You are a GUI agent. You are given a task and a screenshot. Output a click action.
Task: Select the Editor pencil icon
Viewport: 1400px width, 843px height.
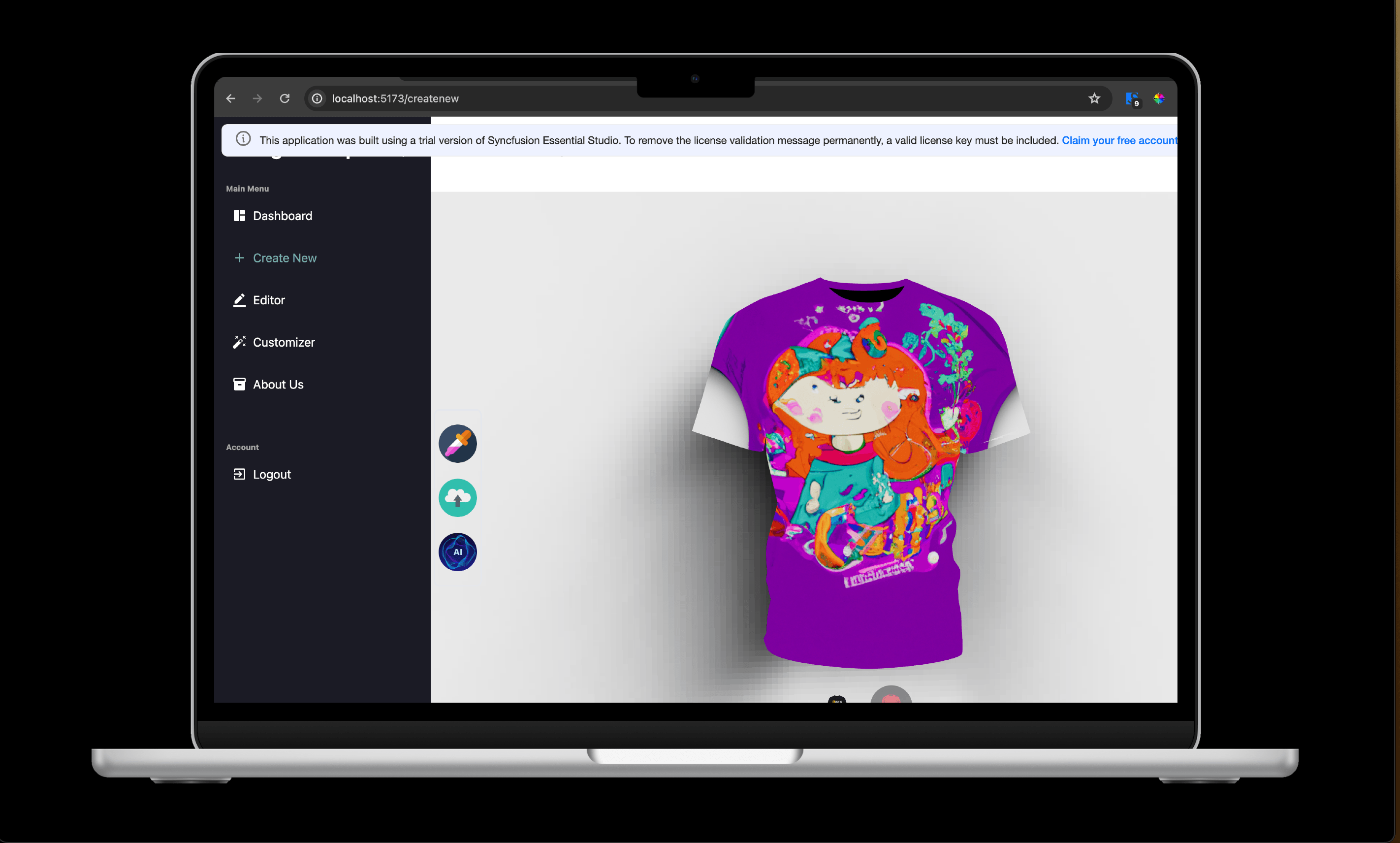(239, 300)
